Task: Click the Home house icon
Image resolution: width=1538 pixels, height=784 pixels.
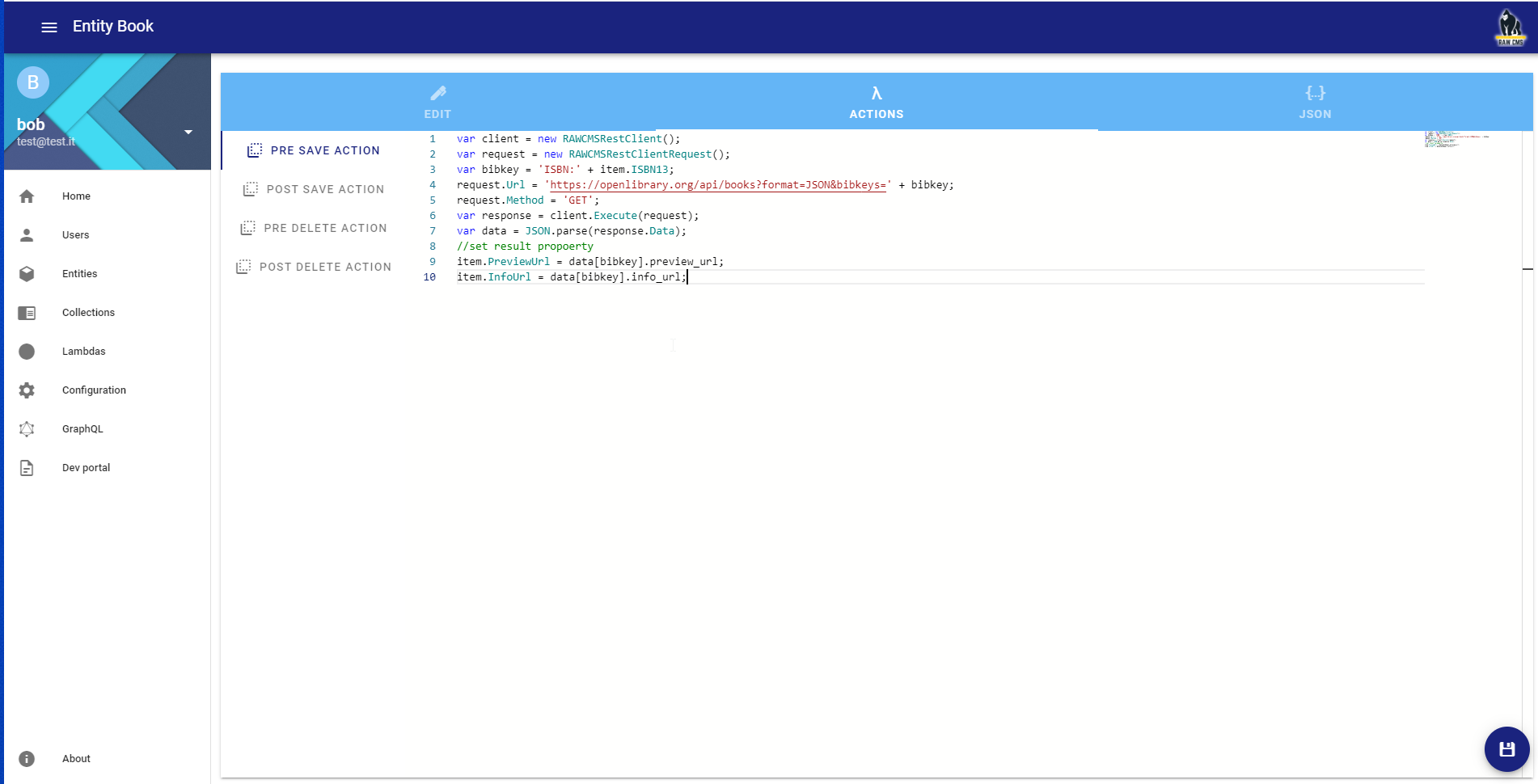Action: pyautogui.click(x=27, y=196)
